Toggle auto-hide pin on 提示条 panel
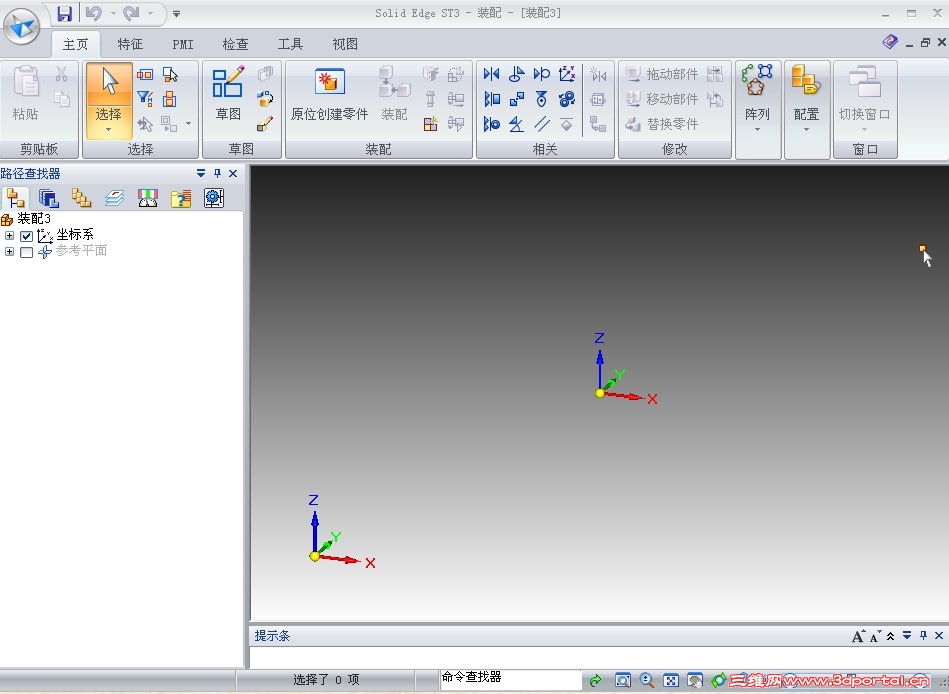This screenshot has height=694, width=949. coord(923,635)
